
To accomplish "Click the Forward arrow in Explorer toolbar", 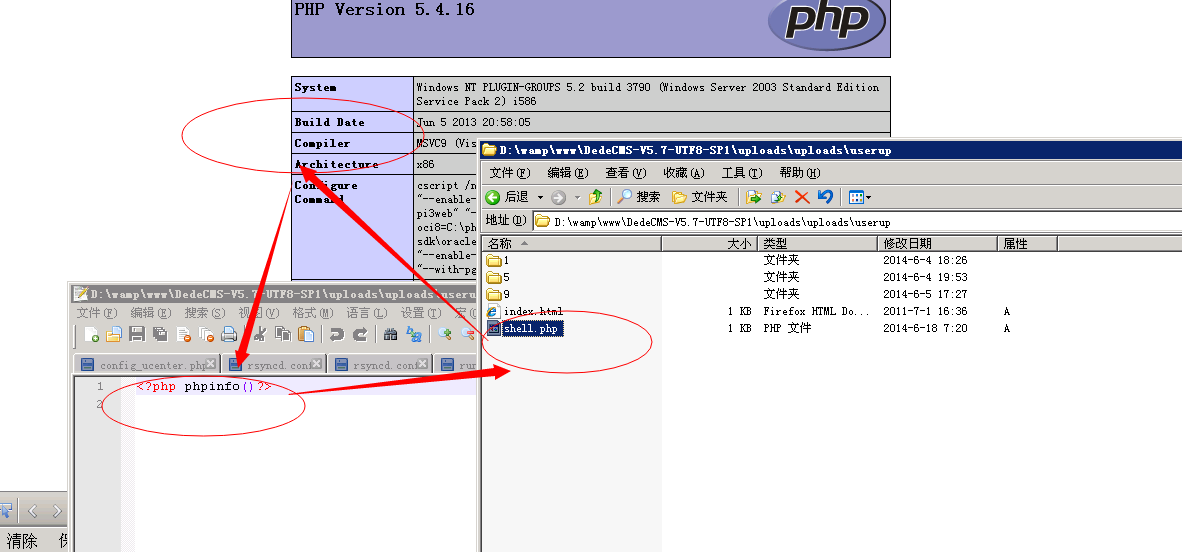I will (x=558, y=198).
